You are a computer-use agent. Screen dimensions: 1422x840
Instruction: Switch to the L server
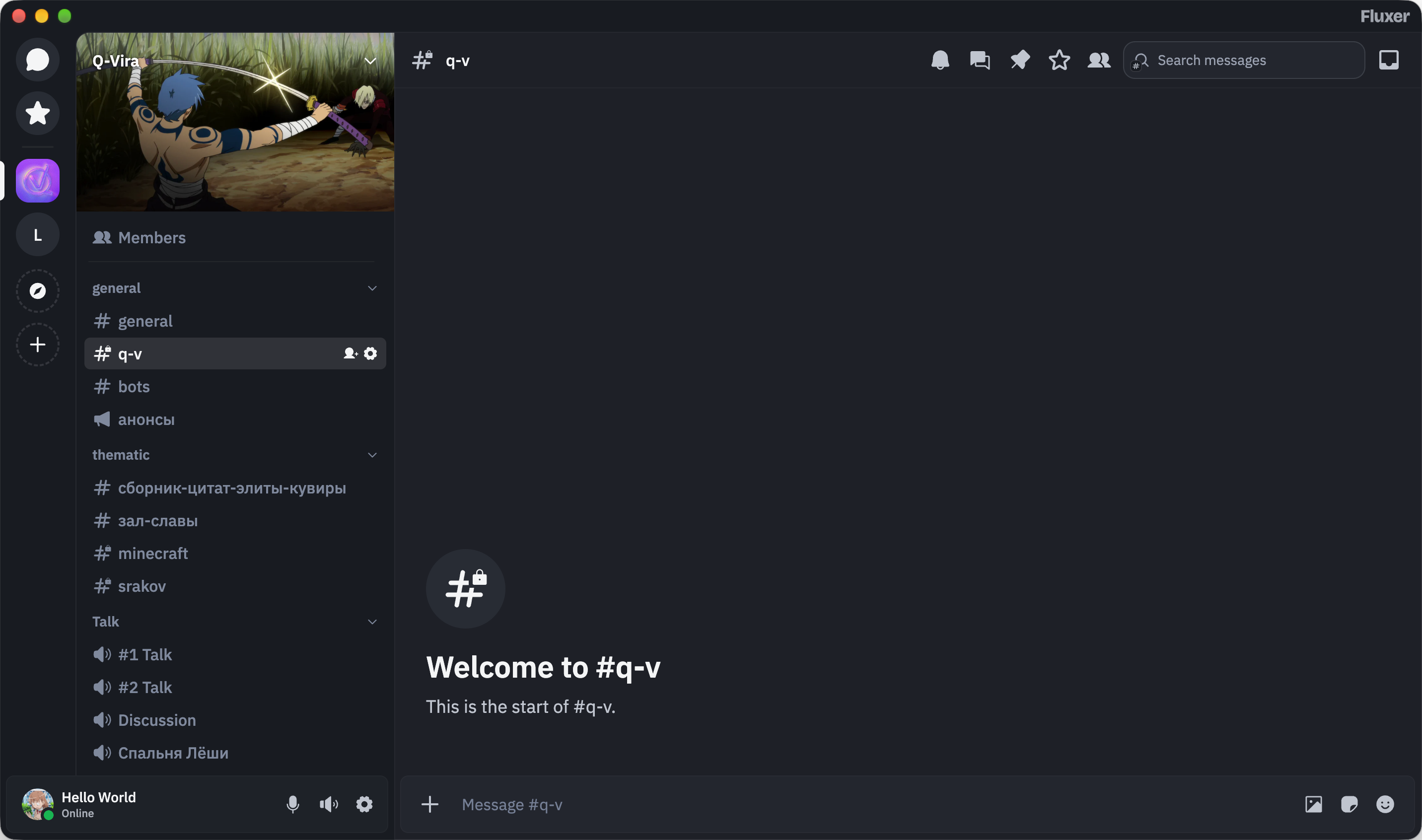[x=37, y=234]
